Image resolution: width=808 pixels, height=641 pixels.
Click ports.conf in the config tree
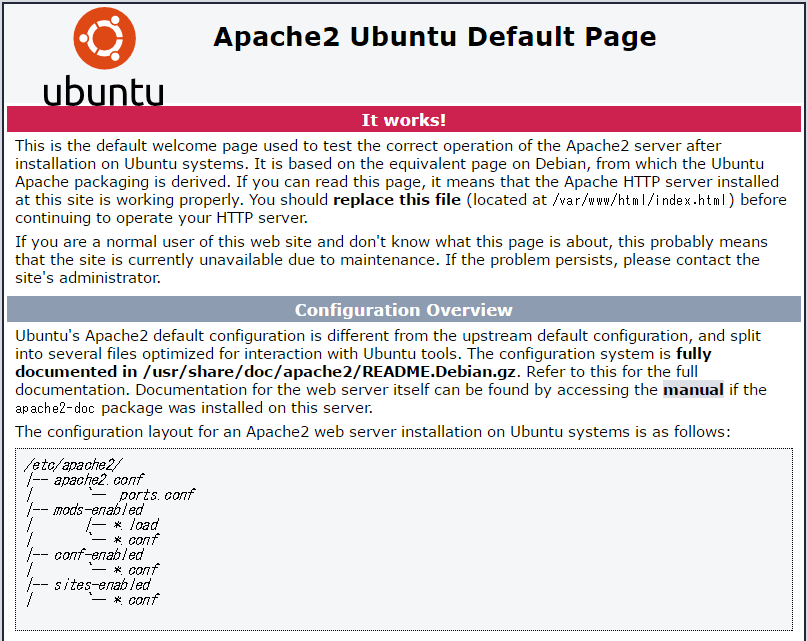(156, 494)
